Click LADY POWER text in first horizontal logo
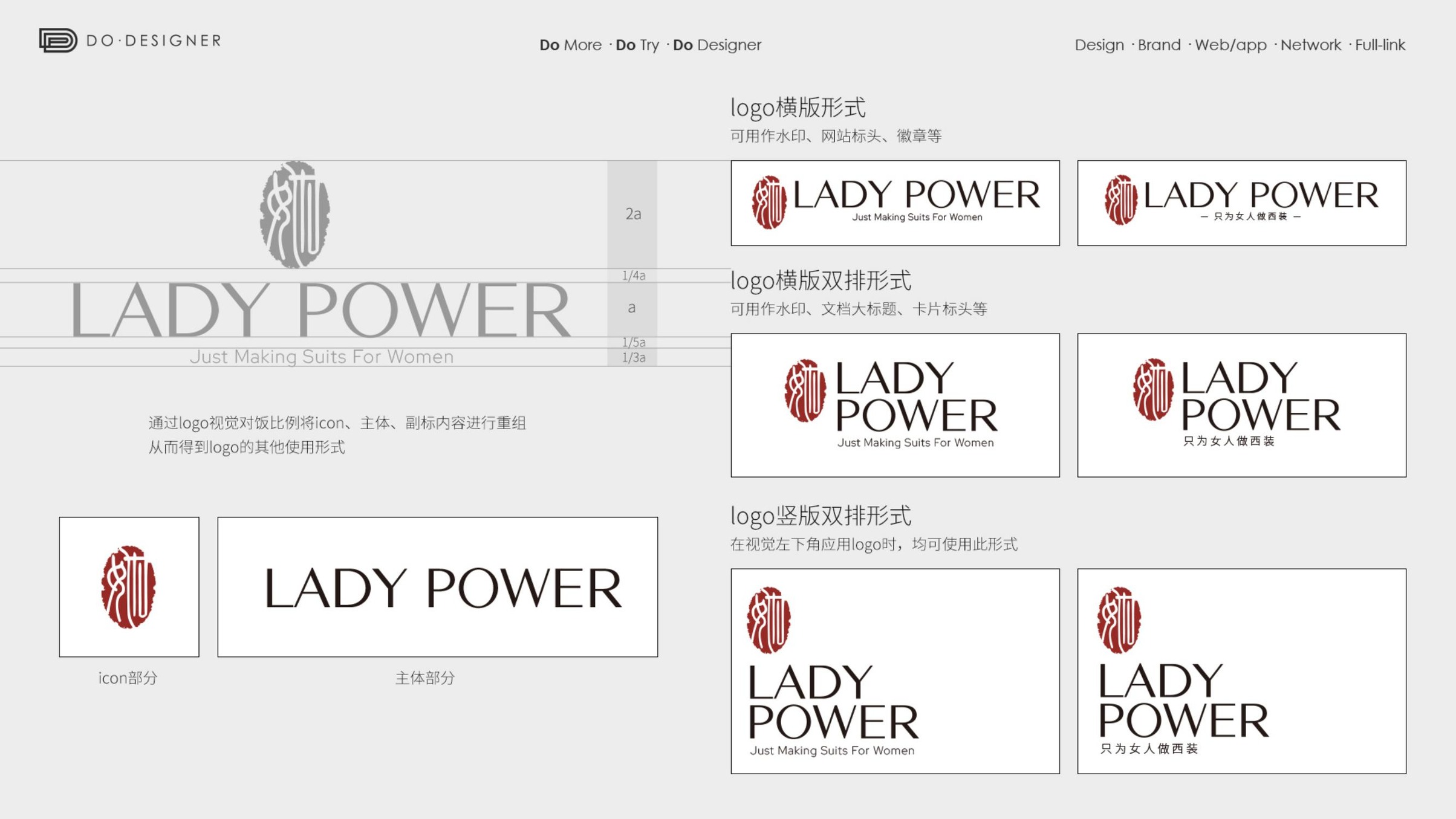Screen dimensions: 1456x819 click(x=917, y=195)
